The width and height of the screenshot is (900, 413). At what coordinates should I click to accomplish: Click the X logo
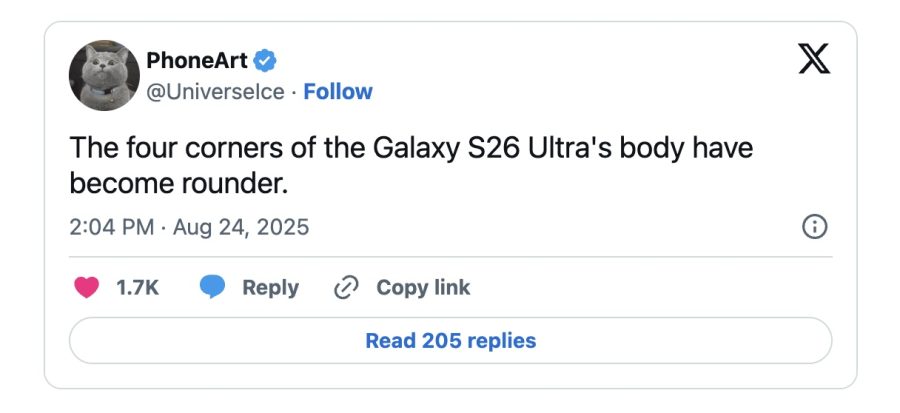813,61
